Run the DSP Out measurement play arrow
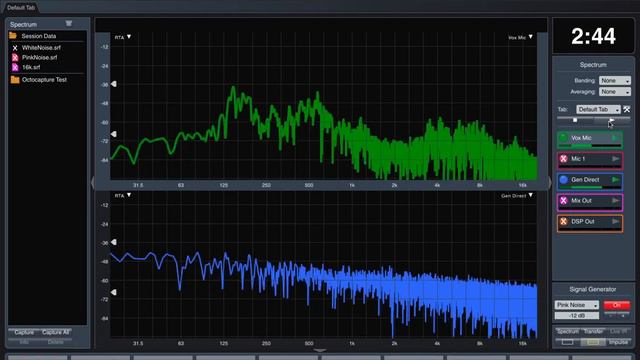The height and width of the screenshot is (360, 640). (616, 221)
